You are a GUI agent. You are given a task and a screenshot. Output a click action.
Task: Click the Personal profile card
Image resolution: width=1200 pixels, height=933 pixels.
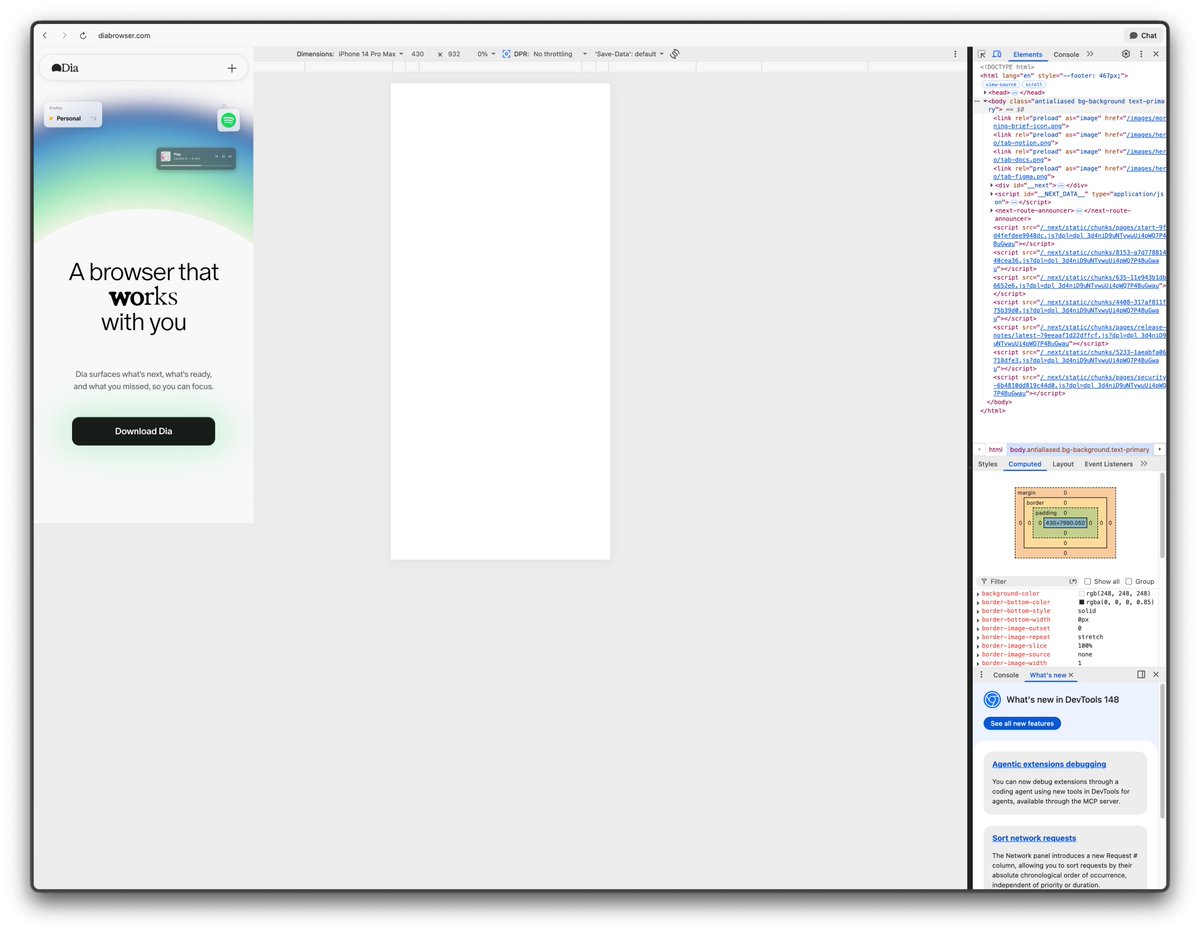(x=73, y=115)
